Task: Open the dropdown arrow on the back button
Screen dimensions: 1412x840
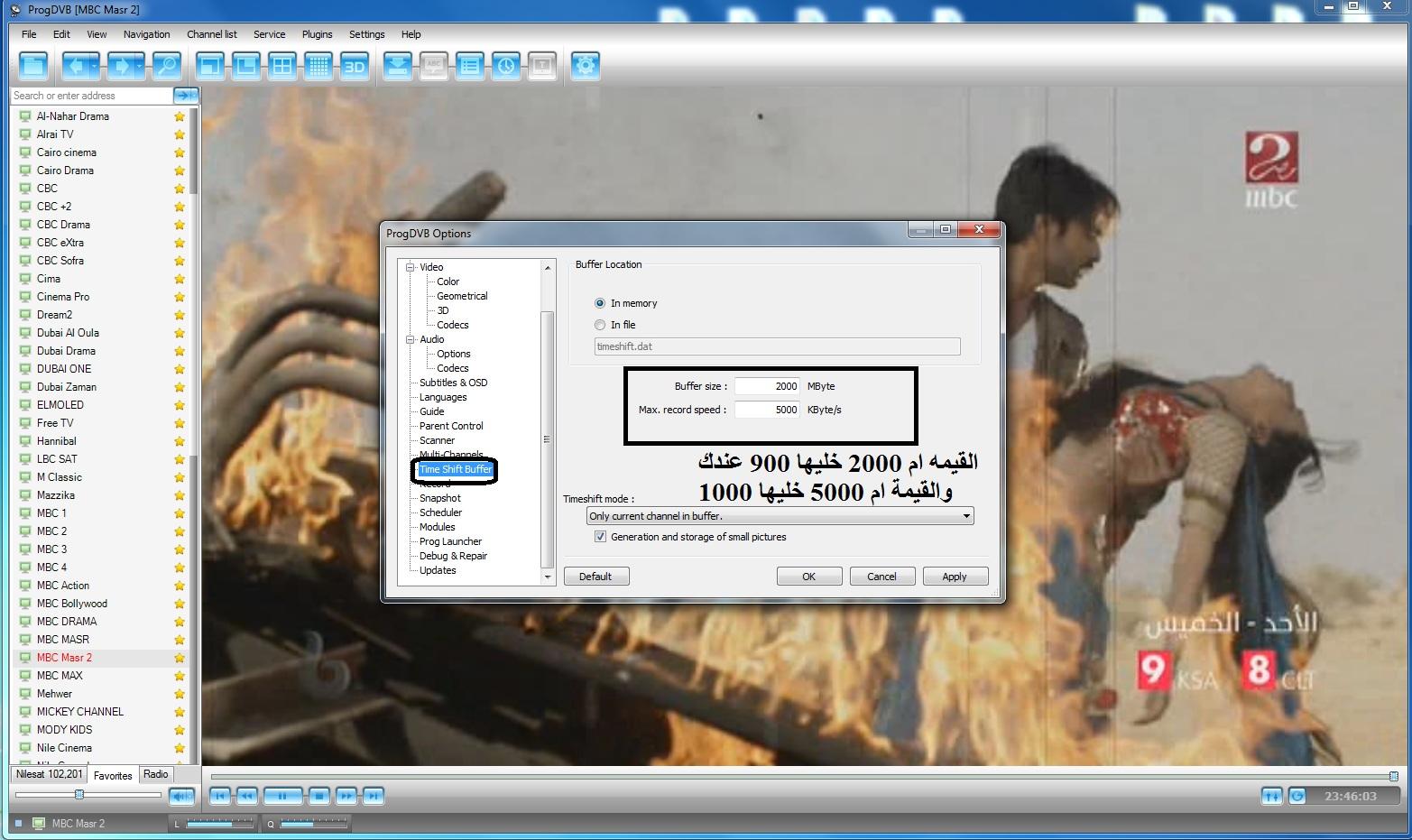Action: click(94, 66)
